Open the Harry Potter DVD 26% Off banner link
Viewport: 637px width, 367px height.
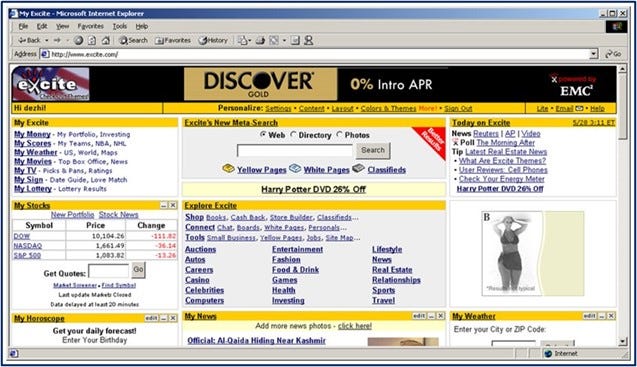click(313, 189)
